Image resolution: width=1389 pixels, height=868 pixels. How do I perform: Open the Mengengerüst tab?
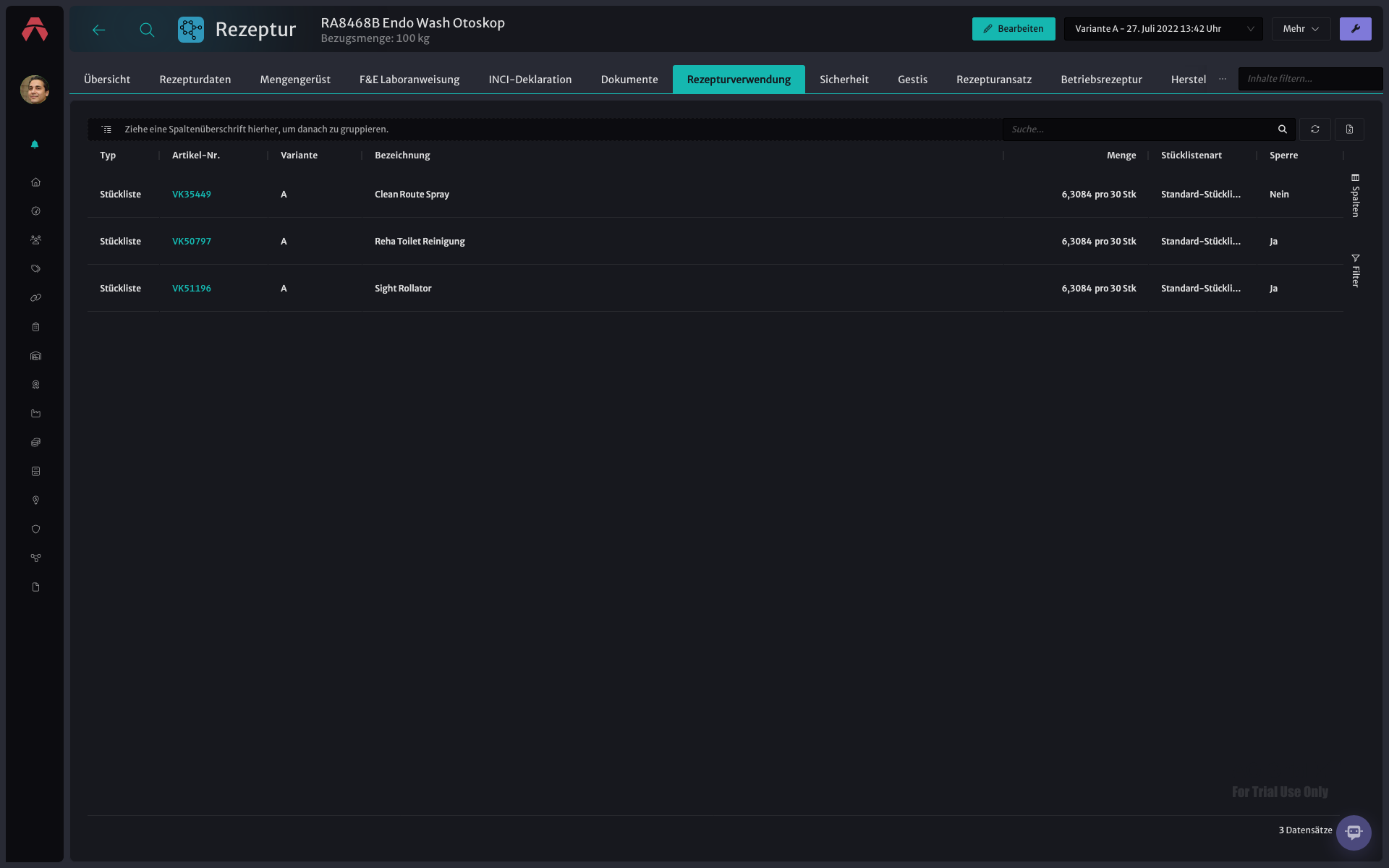click(295, 80)
